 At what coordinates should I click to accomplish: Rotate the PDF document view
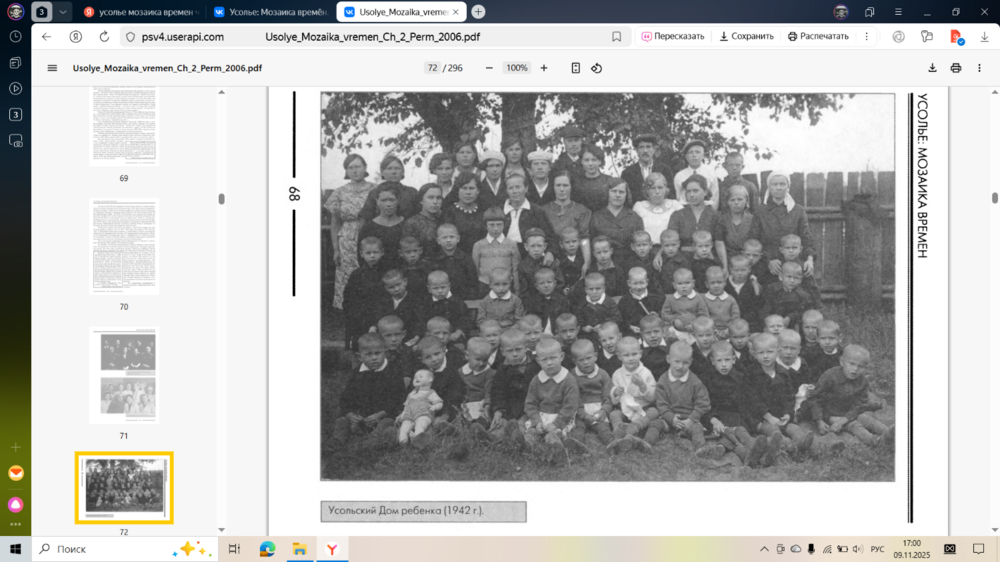596,68
